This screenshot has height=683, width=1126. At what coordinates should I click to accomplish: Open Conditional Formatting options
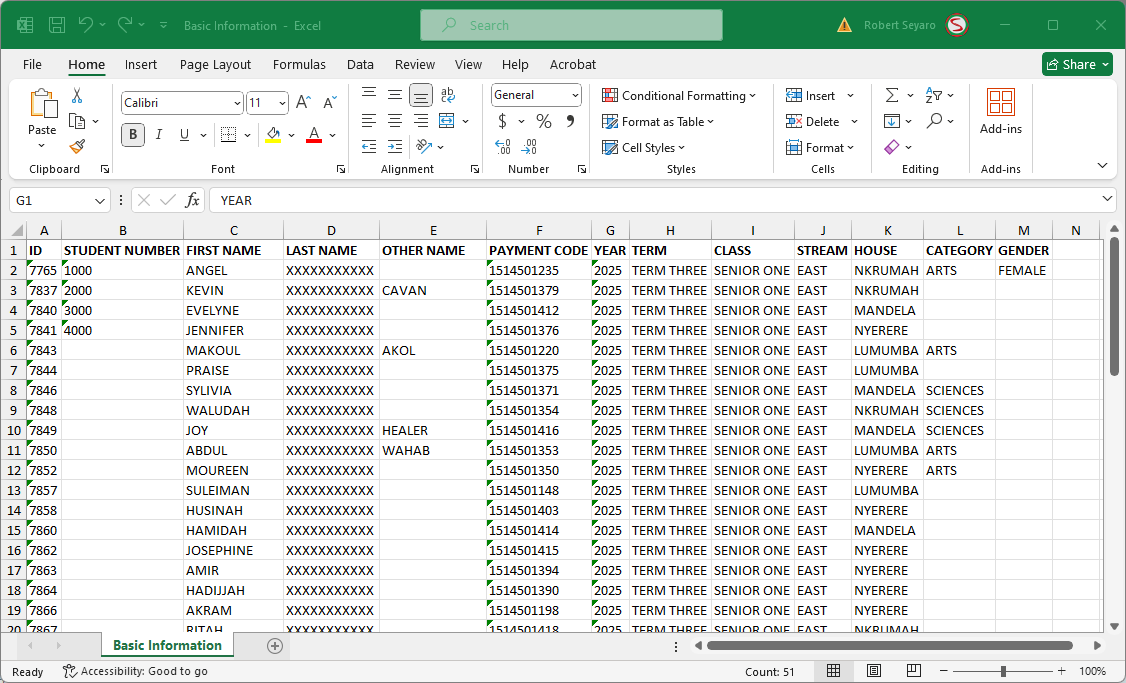pyautogui.click(x=680, y=95)
